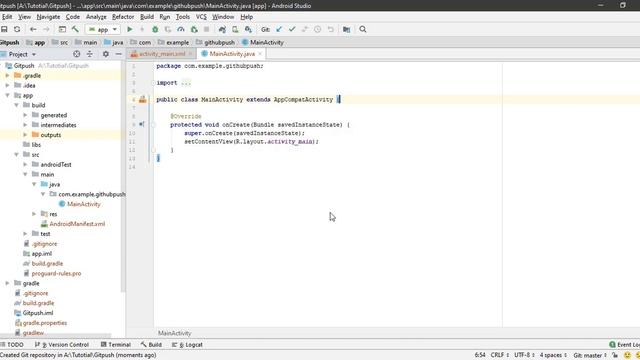This screenshot has width=640, height=360.
Task: Open the Edit menu
Action: coord(7,17)
